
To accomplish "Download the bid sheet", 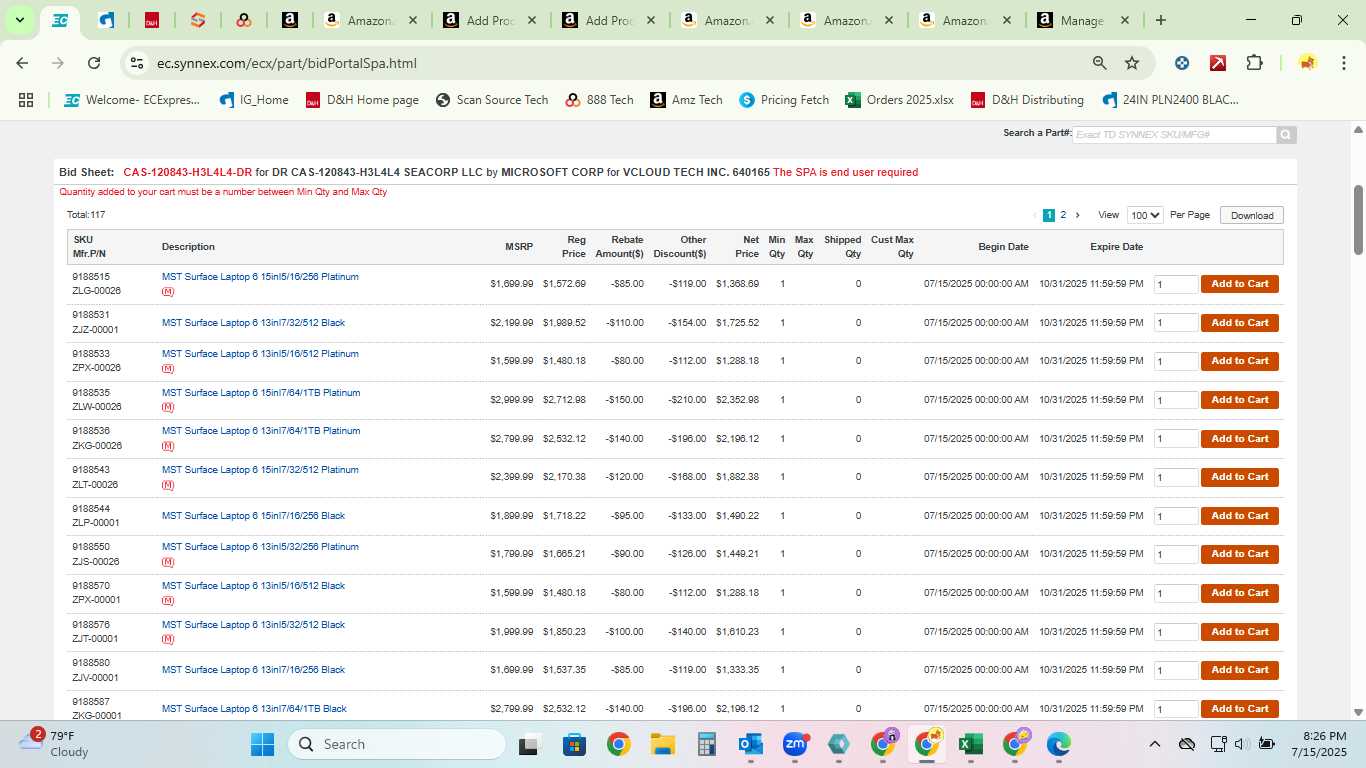I will coord(1252,215).
